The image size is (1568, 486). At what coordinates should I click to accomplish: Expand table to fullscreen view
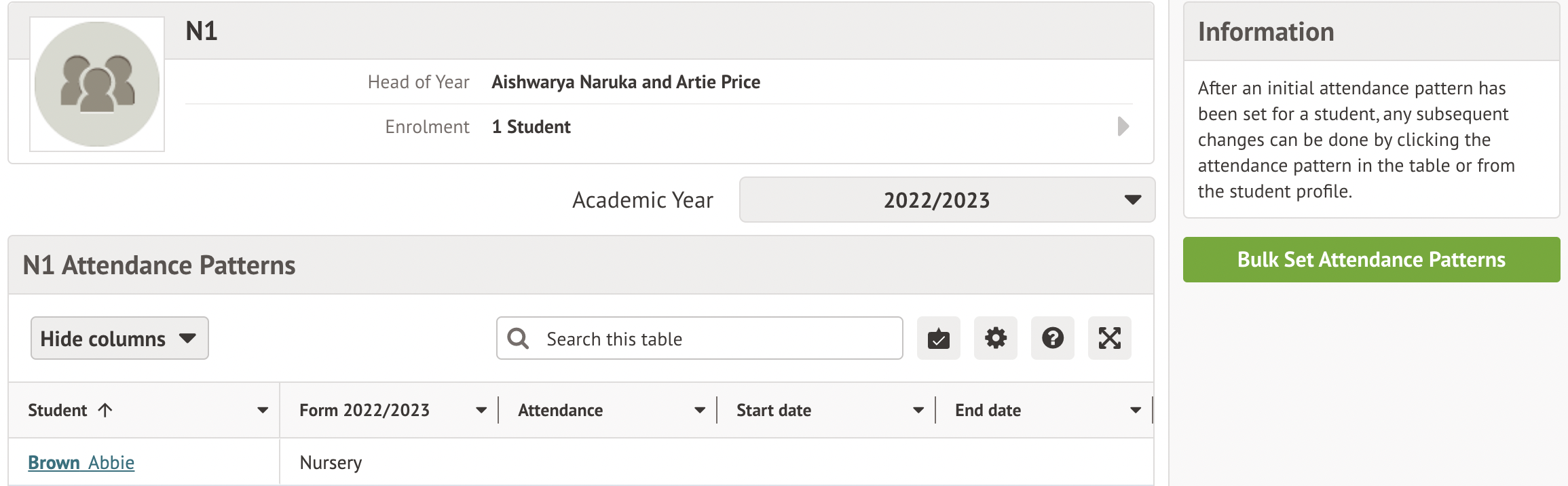1109,338
